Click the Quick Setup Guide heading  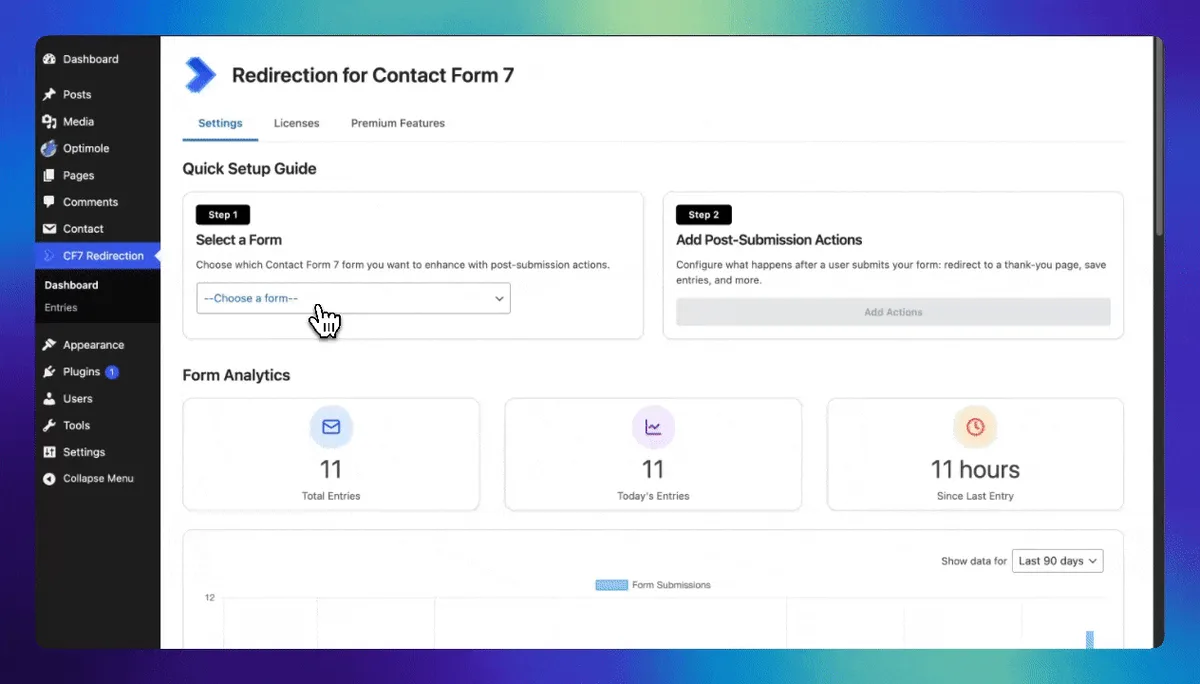tap(249, 169)
